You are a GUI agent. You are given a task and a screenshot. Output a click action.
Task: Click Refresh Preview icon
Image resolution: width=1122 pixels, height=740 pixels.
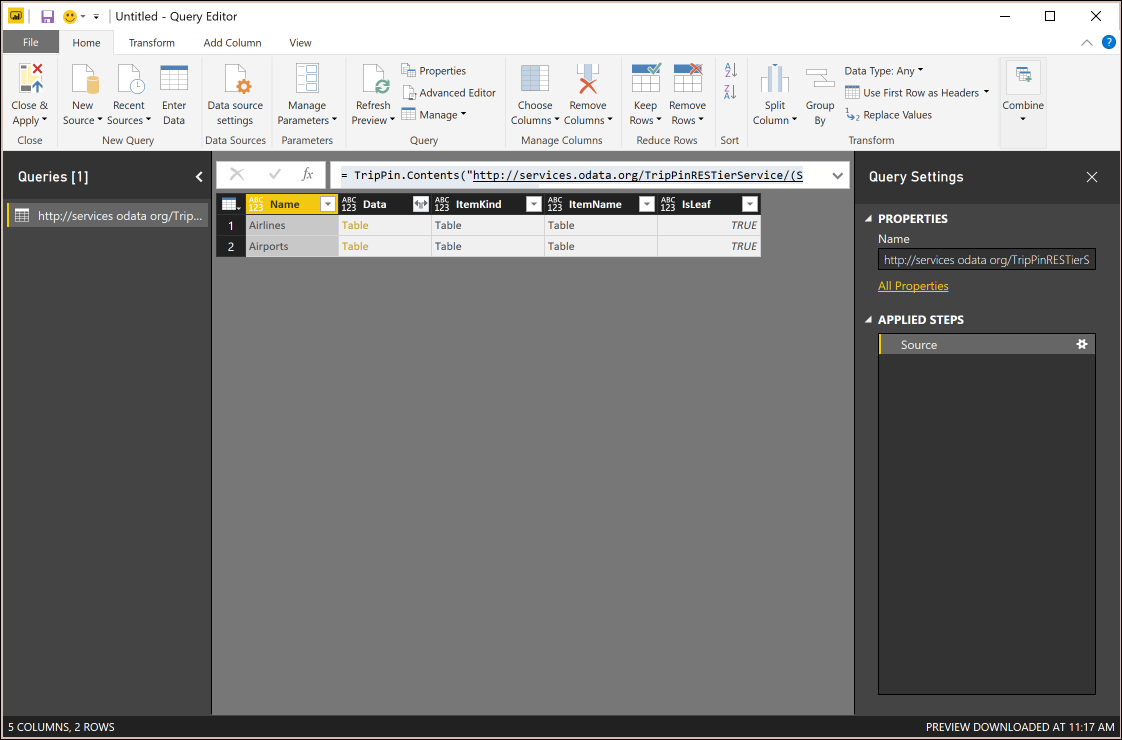(x=375, y=78)
